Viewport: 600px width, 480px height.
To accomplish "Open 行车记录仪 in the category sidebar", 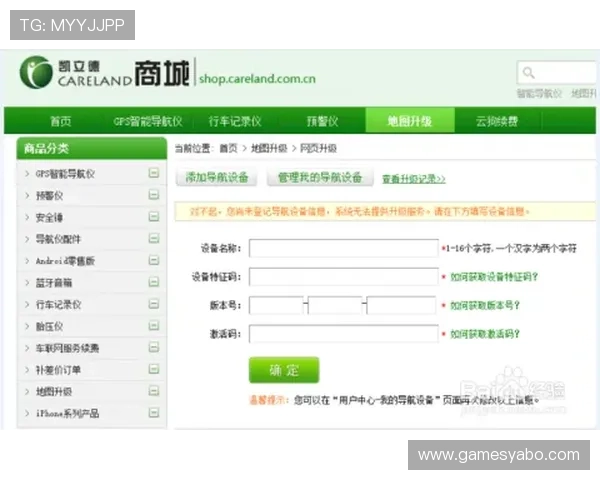I will [x=58, y=305].
